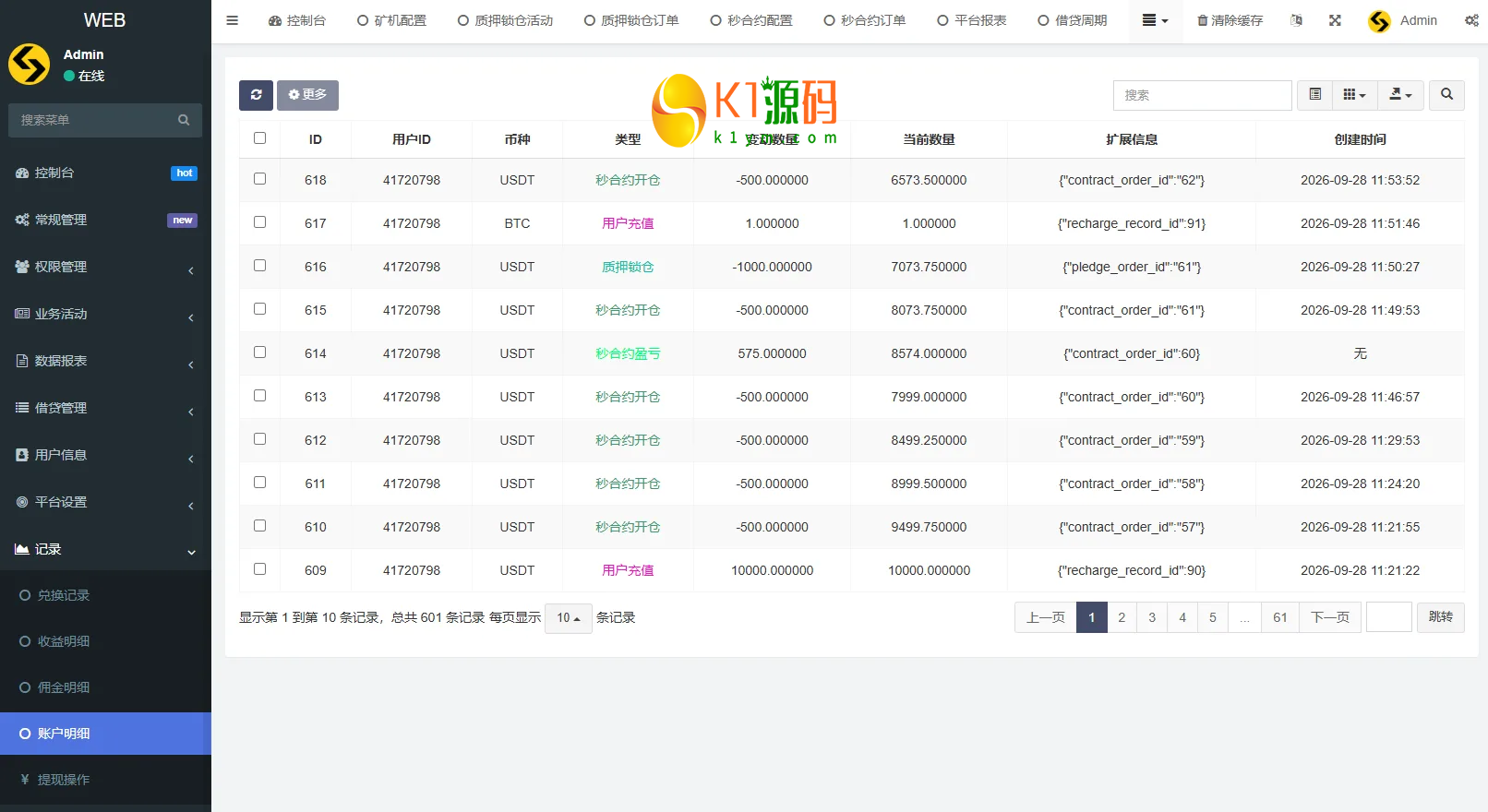Screen dimensions: 1488x812
Task: Select 账户明细 in the sidebar
Action: [105, 734]
